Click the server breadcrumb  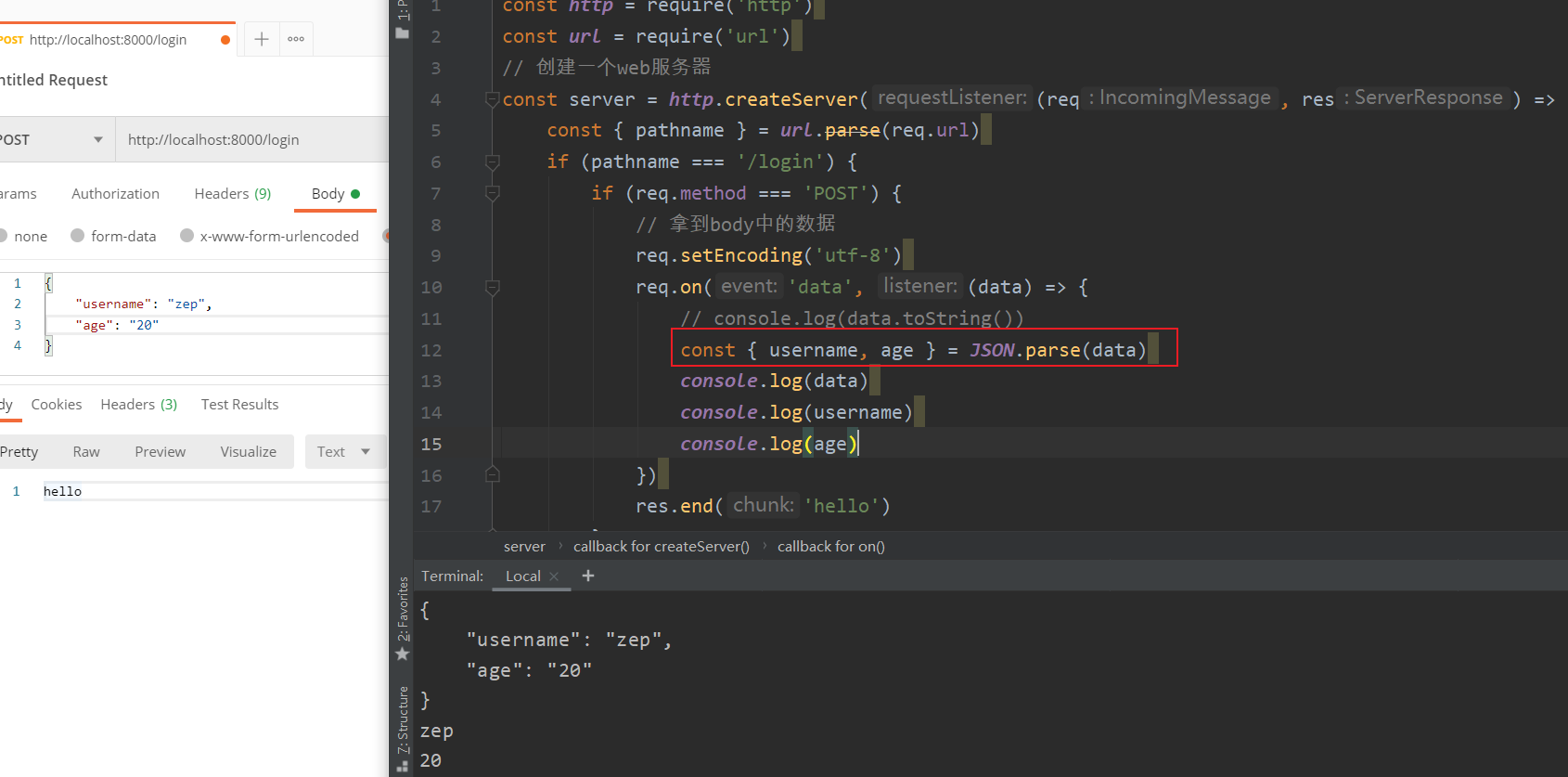(x=524, y=546)
